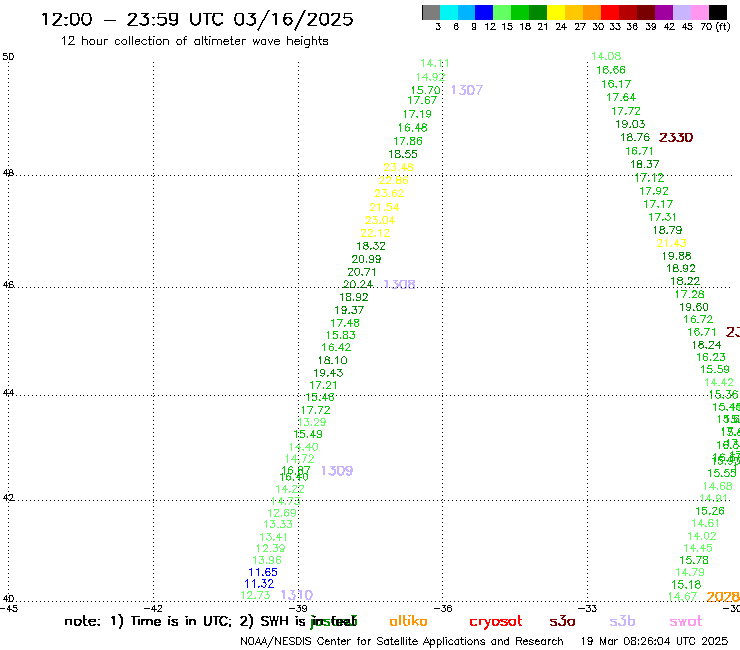This screenshot has height=650, width=740.
Task: Click the yellow wave height 21.54
Action: point(384,207)
